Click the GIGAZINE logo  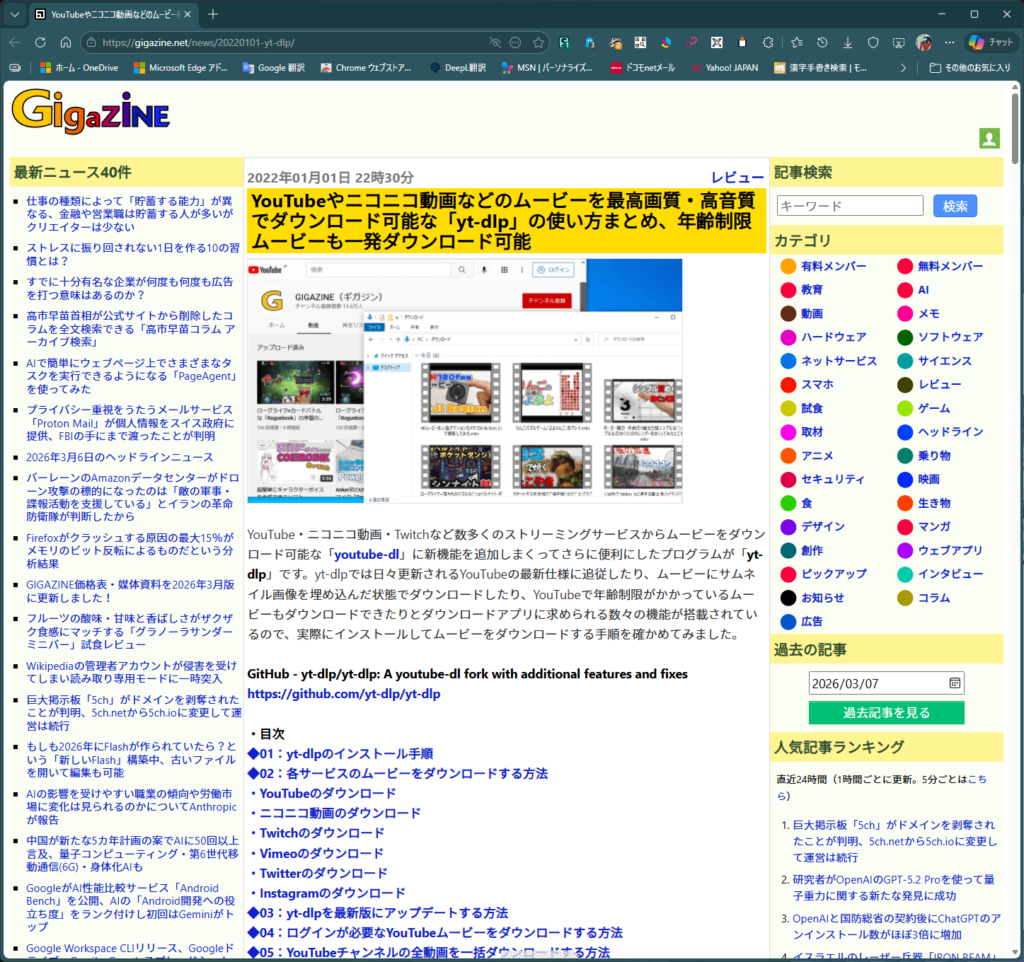point(90,111)
